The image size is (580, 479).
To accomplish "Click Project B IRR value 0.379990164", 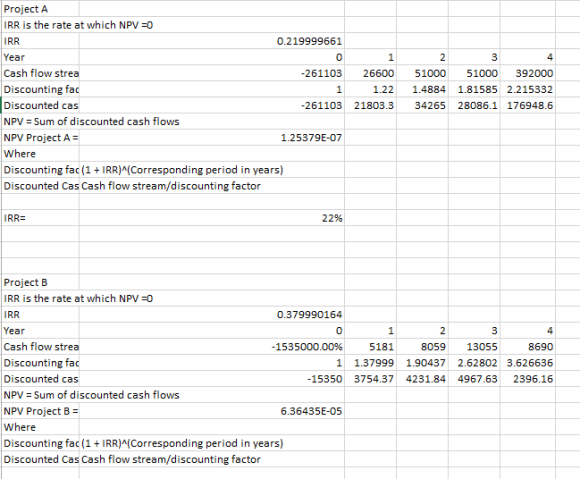I will pos(212,314).
